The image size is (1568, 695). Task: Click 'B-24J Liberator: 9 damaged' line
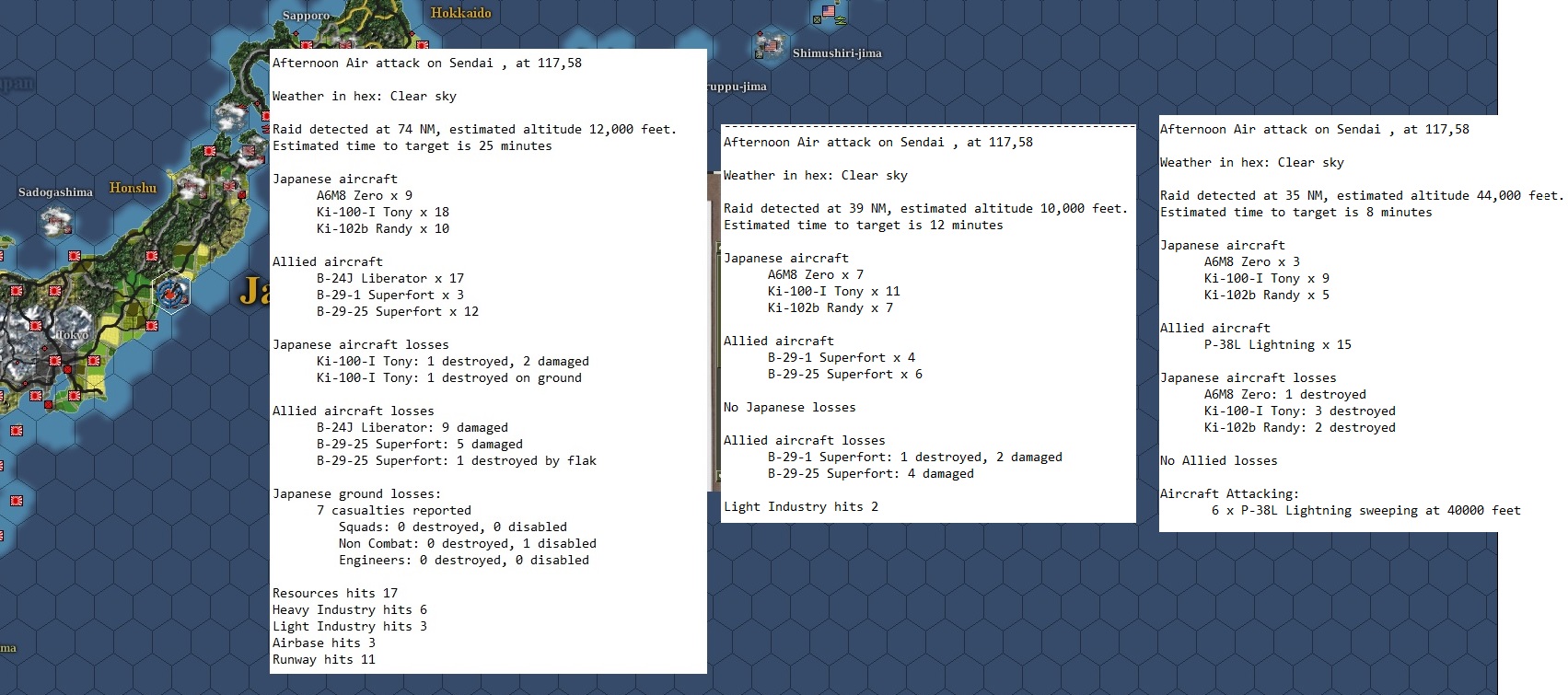pos(412,428)
